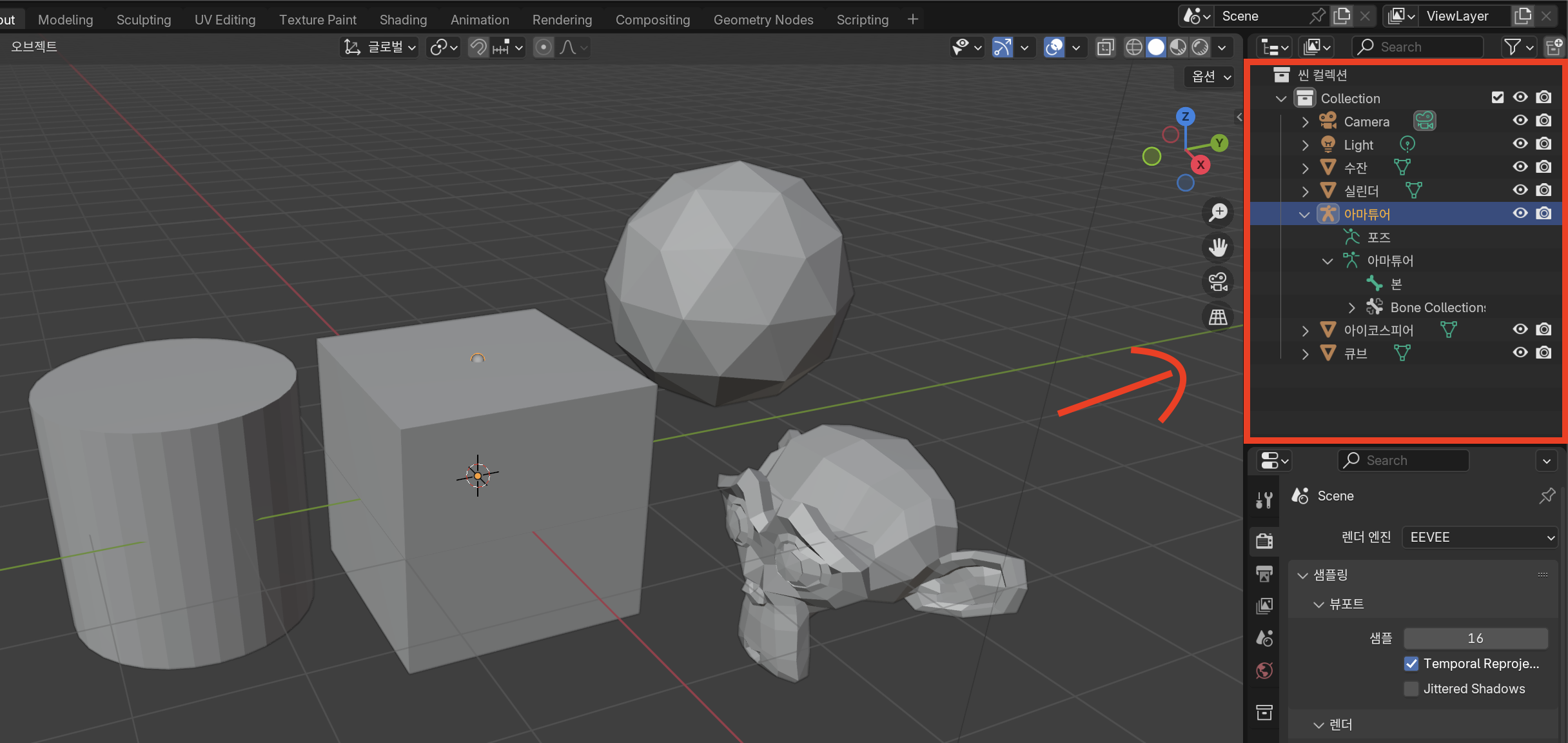
Task: Toggle X-ray display icon
Action: click(x=1105, y=47)
